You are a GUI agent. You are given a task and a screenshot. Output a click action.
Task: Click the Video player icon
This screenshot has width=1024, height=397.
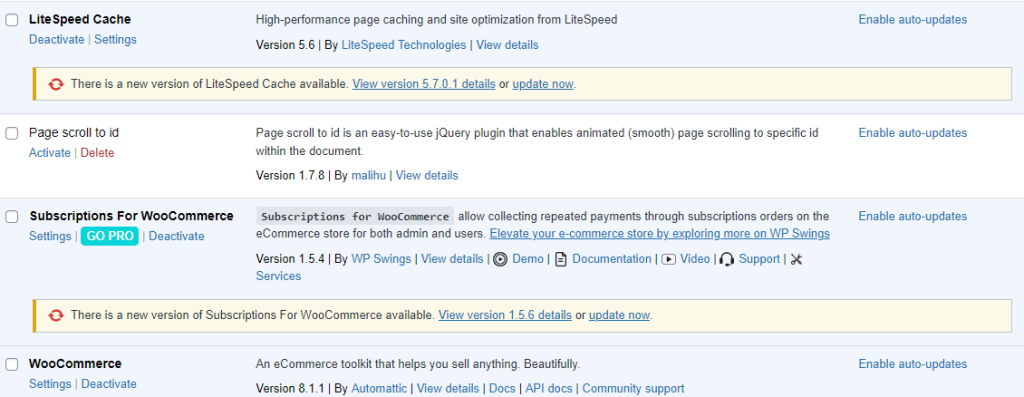pyautogui.click(x=668, y=259)
